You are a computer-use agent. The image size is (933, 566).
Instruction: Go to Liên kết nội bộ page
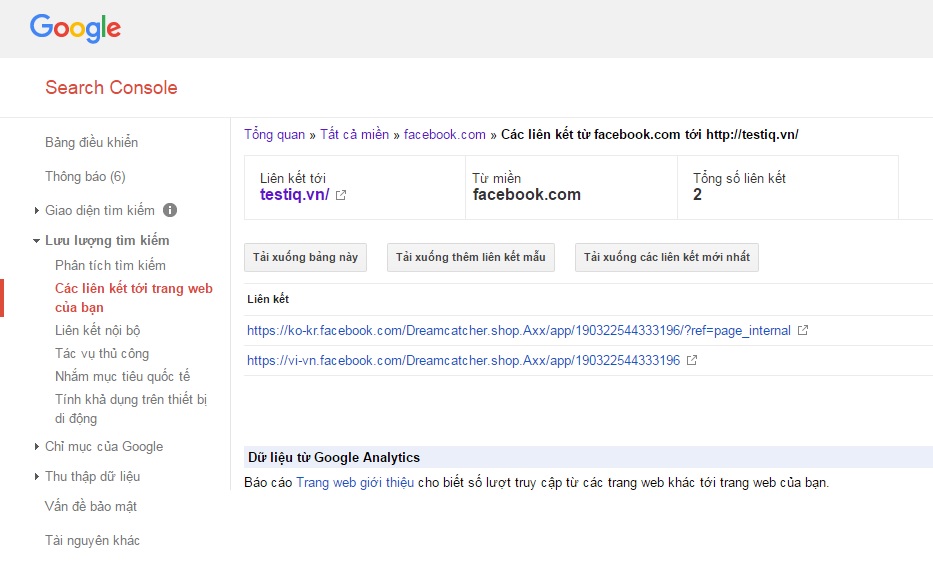point(98,330)
